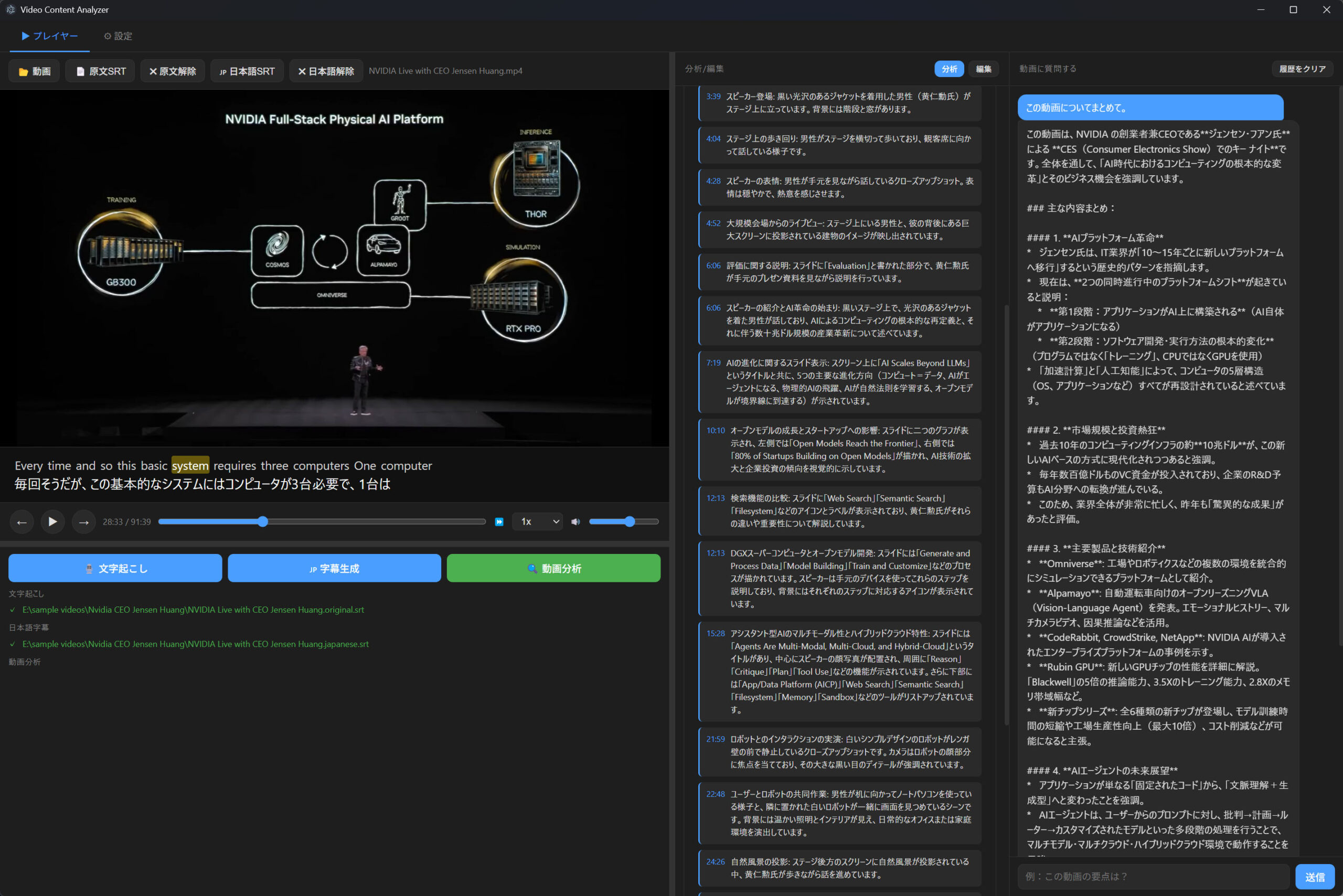
Task: Open the 1x playback speed dropdown
Action: (537, 522)
